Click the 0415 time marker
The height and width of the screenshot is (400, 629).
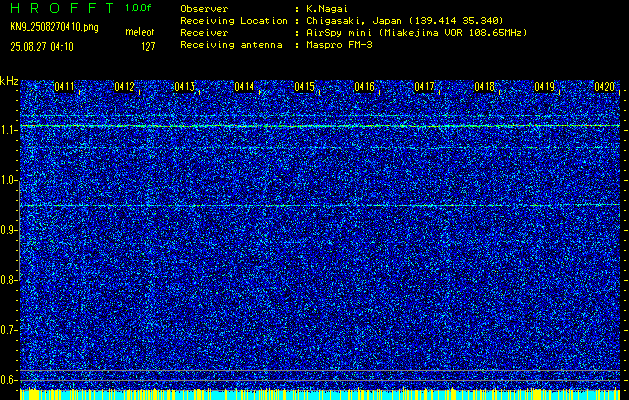click(x=304, y=86)
